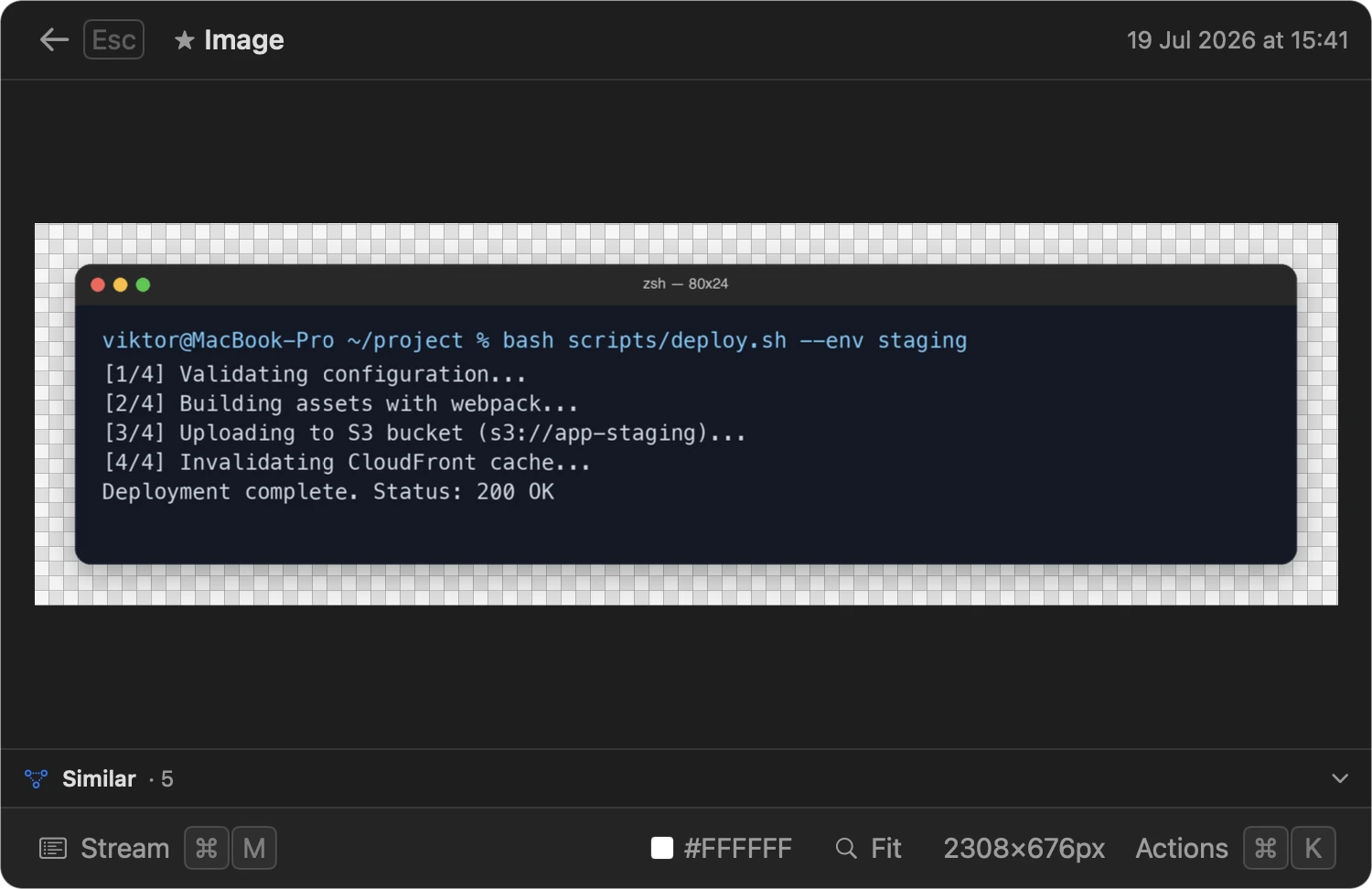Click the Invalidating CloudFront cache line
This screenshot has height=889, width=1372.
coord(347,462)
